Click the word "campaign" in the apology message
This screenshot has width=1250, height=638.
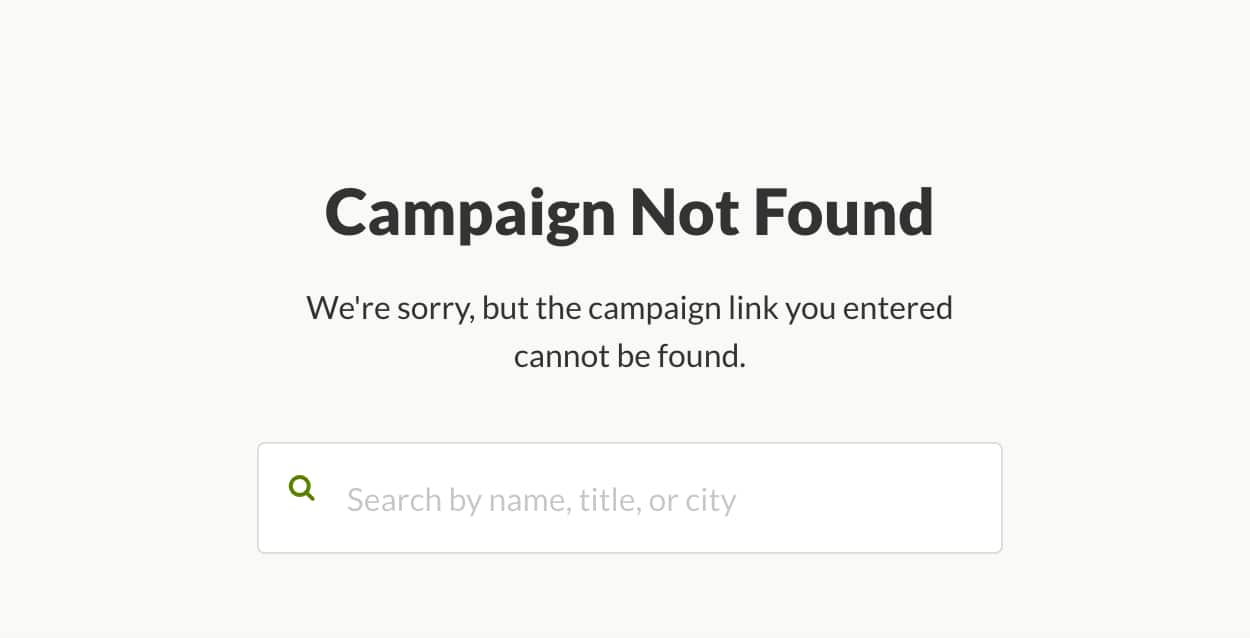654,308
